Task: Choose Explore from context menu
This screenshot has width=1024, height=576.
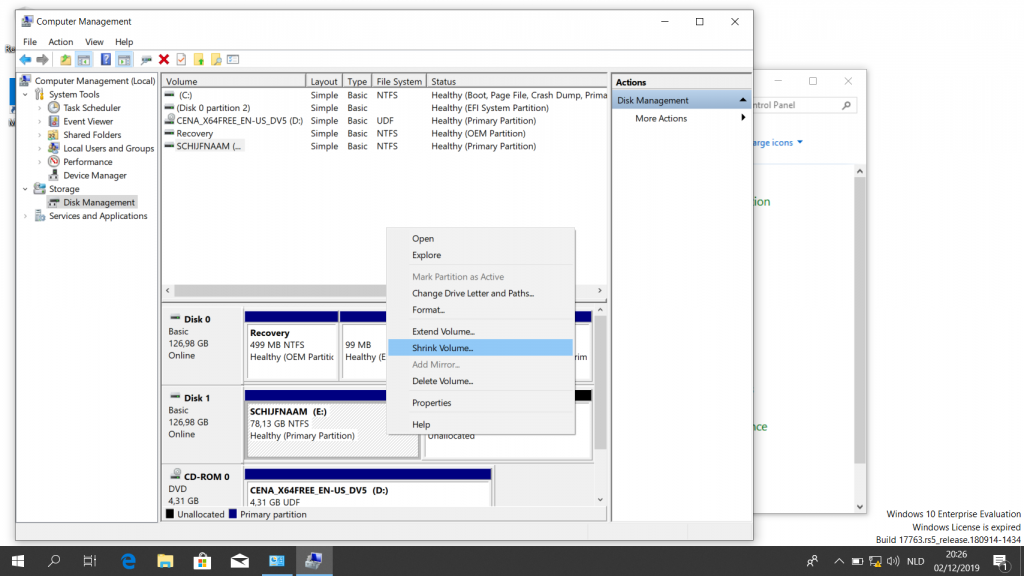Action: pos(481,255)
